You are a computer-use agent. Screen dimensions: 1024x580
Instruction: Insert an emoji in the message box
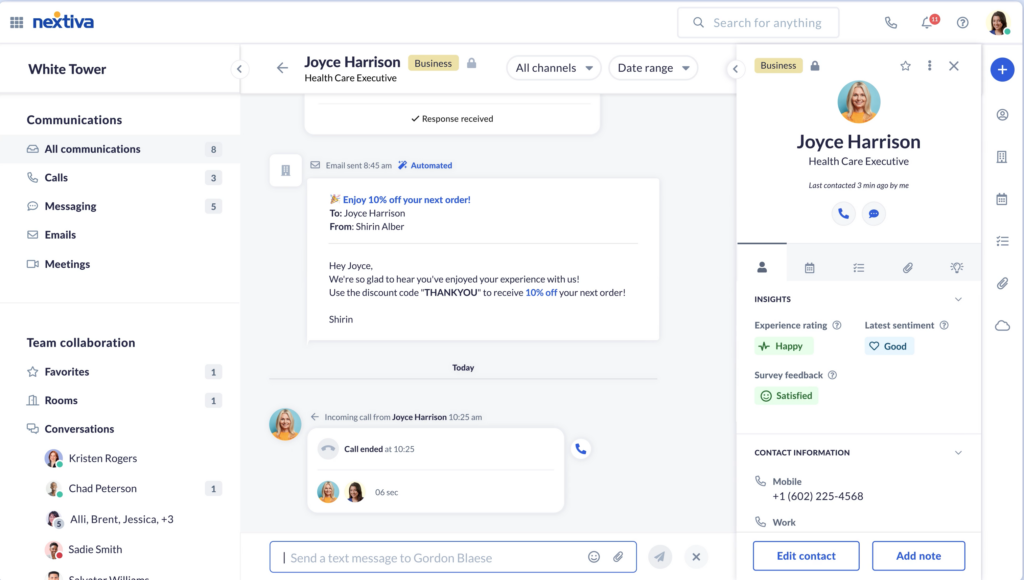(594, 557)
